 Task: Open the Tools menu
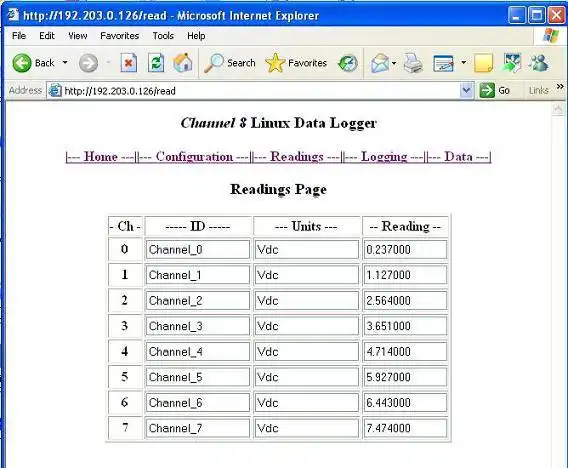pos(163,36)
